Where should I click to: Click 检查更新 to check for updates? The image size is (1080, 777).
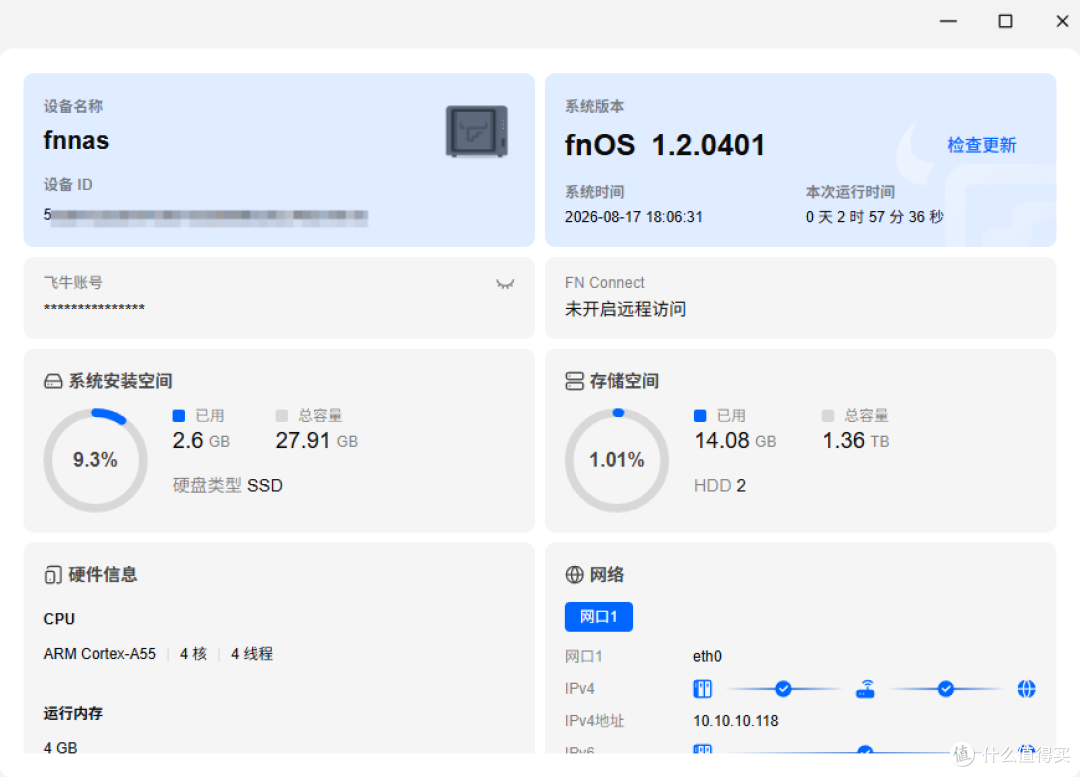pos(982,145)
